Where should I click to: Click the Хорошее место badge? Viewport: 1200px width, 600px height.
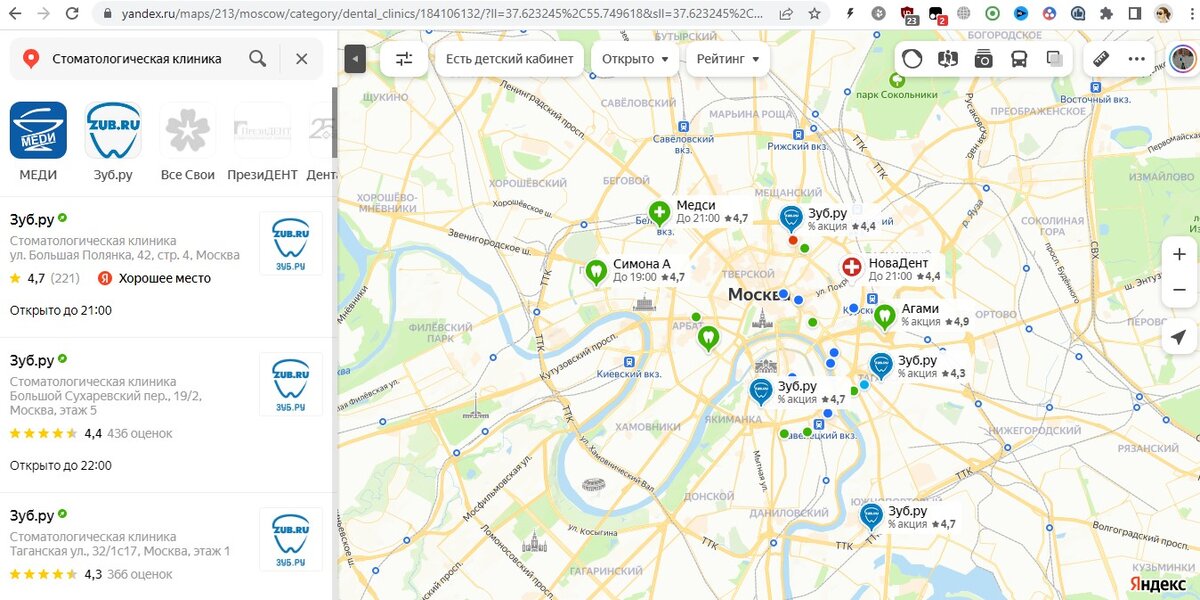point(156,278)
